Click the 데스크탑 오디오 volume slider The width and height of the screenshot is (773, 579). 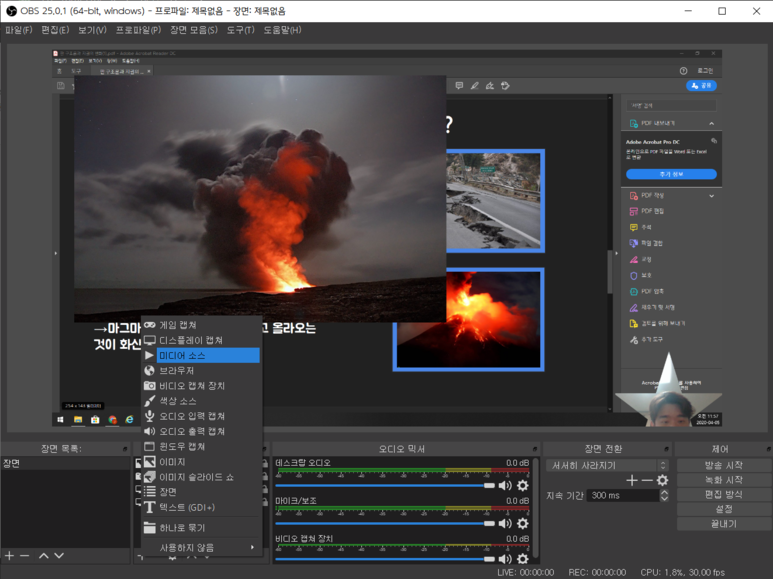click(x=385, y=486)
